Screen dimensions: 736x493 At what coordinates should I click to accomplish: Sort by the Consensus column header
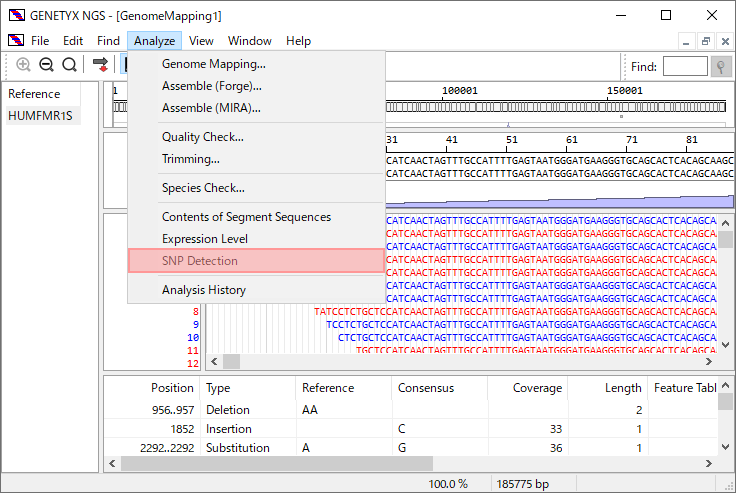click(440, 388)
